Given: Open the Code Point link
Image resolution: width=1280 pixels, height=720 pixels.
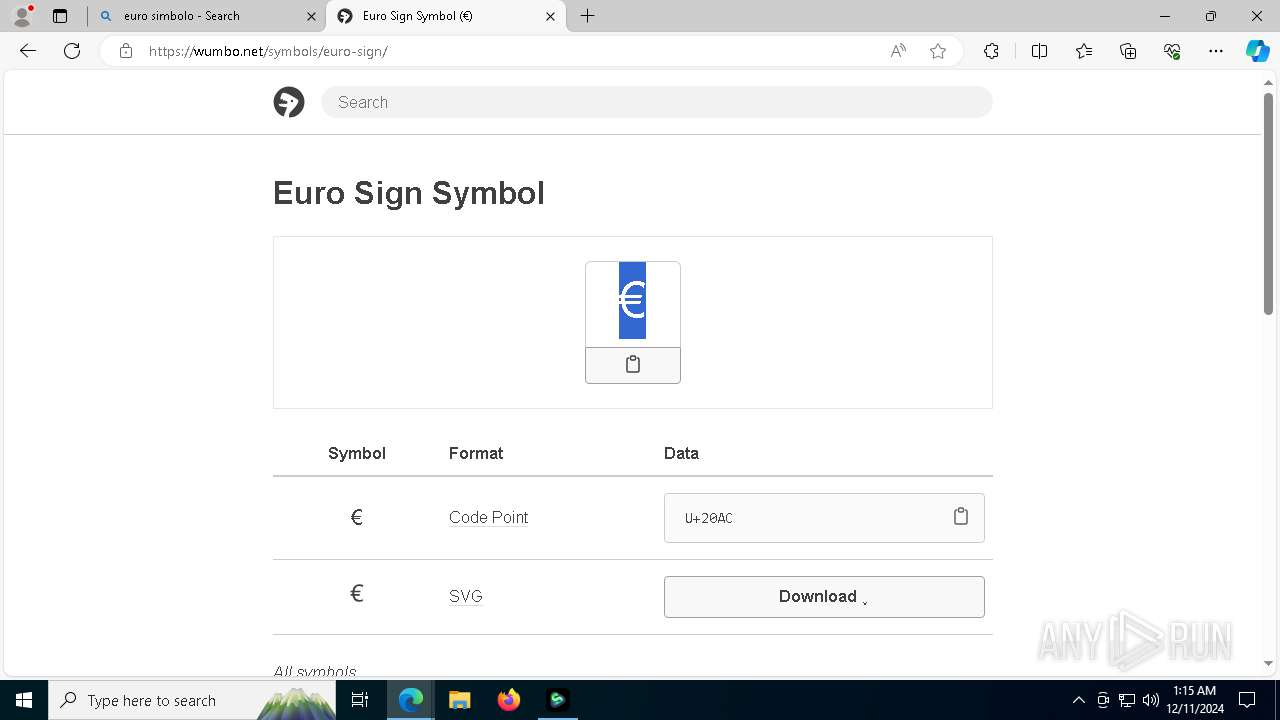Looking at the screenshot, I should (x=488, y=517).
